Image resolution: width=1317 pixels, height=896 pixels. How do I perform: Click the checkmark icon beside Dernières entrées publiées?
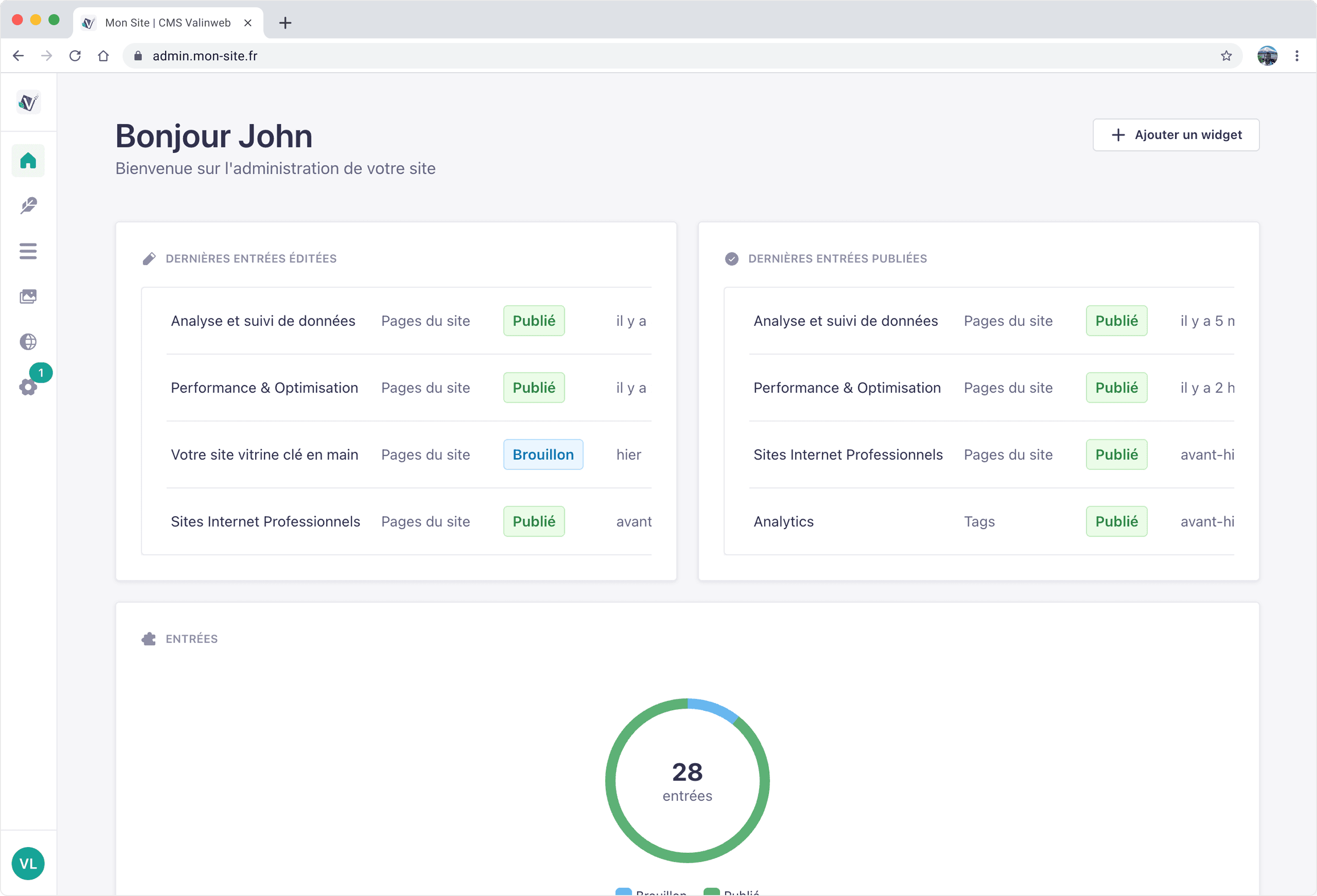click(x=732, y=259)
